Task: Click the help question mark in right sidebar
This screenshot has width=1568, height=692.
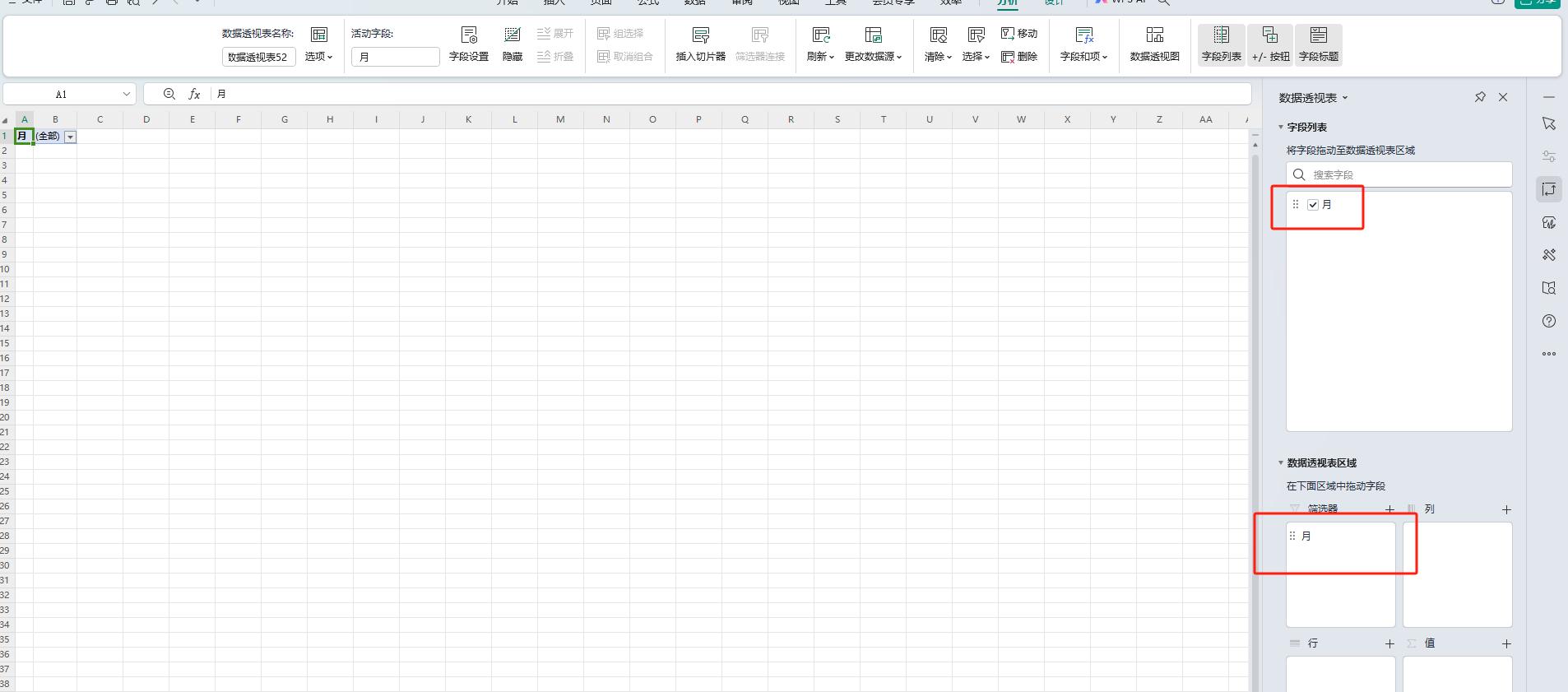Action: [x=1549, y=321]
